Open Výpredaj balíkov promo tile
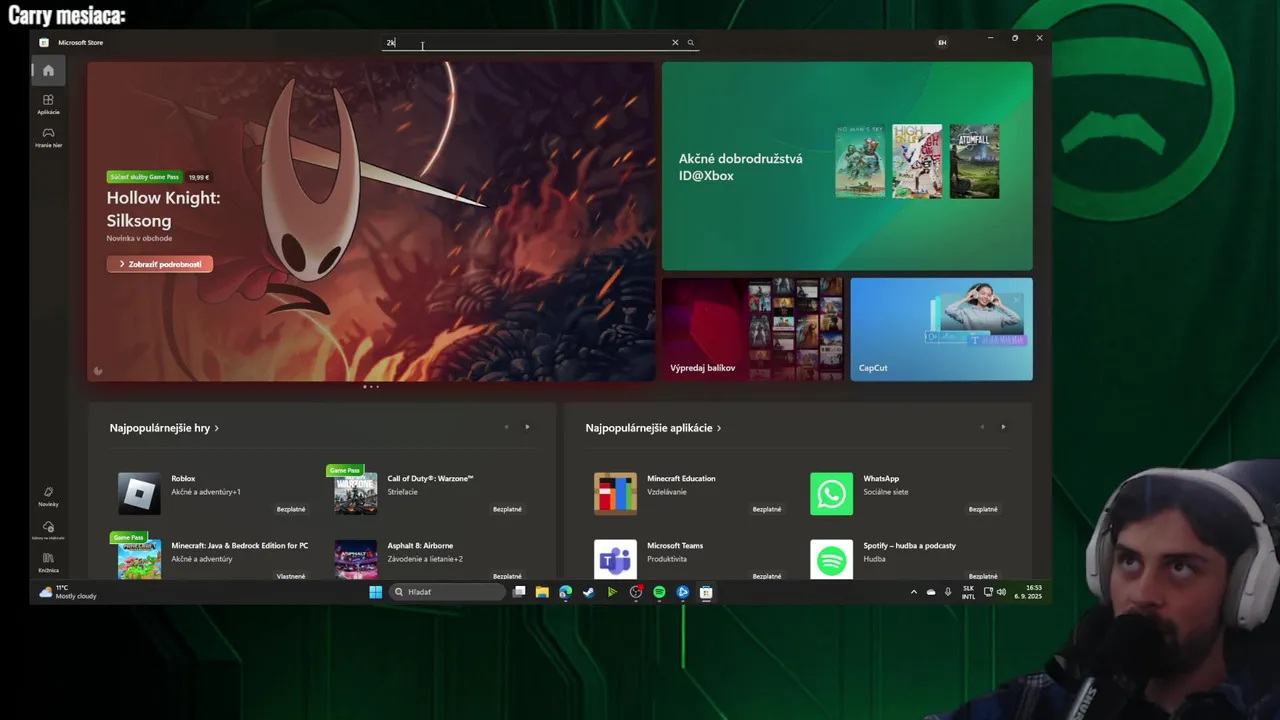 [752, 329]
